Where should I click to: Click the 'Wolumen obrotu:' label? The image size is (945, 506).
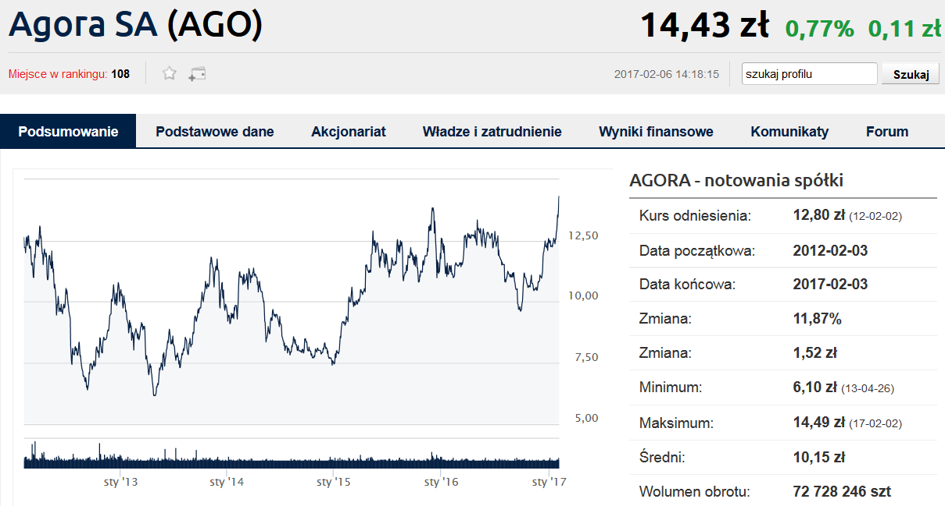coord(694,492)
